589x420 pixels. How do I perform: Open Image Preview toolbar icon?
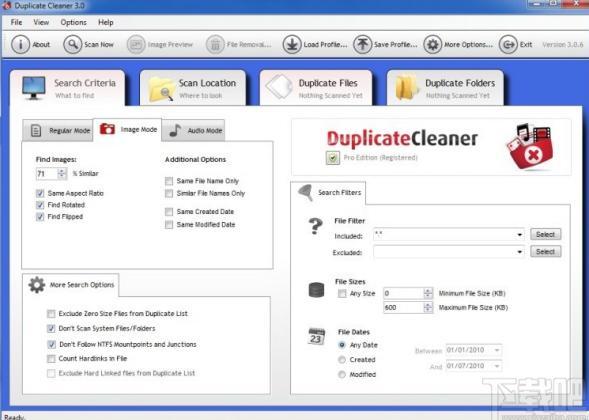tap(136, 44)
